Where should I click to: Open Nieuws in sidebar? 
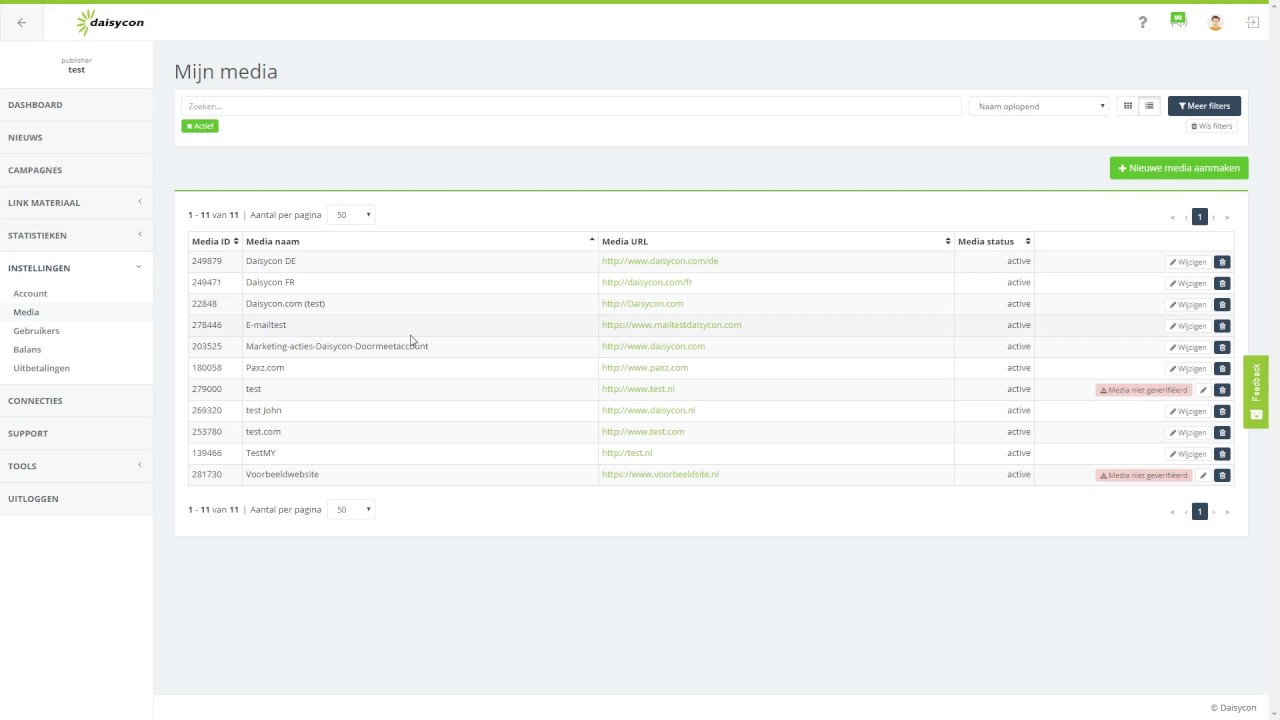pyautogui.click(x=76, y=137)
